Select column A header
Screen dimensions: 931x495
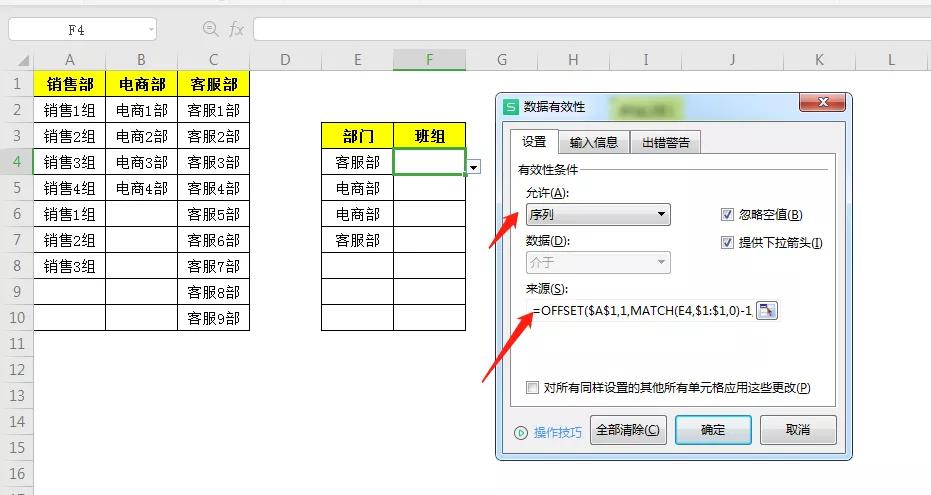[69, 60]
